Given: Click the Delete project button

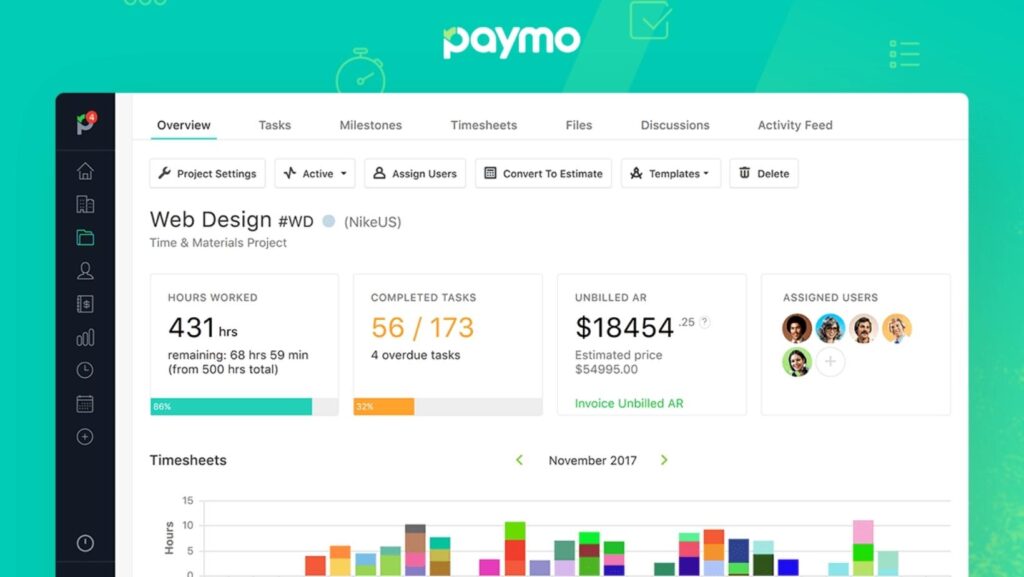Looking at the screenshot, I should coord(763,174).
